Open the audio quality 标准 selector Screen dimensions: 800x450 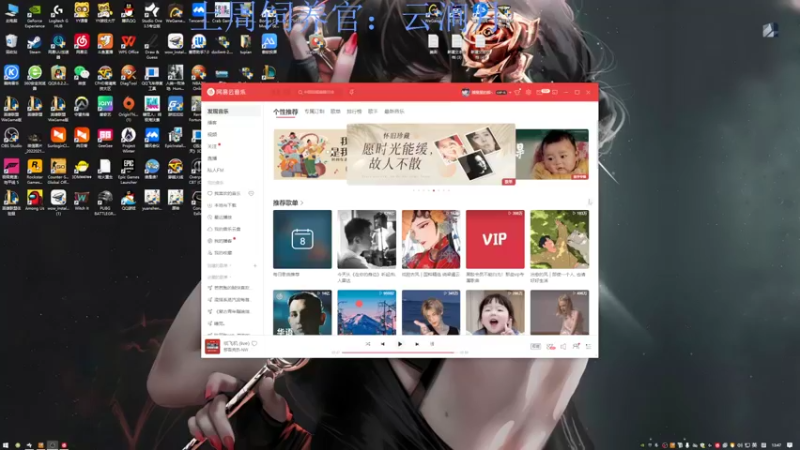(535, 346)
